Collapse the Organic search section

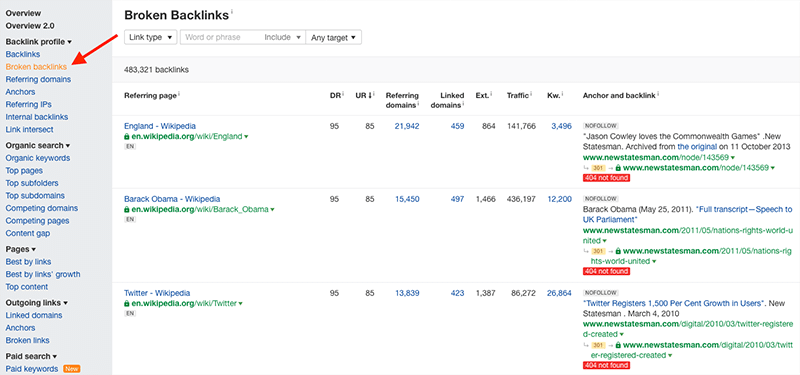38,145
